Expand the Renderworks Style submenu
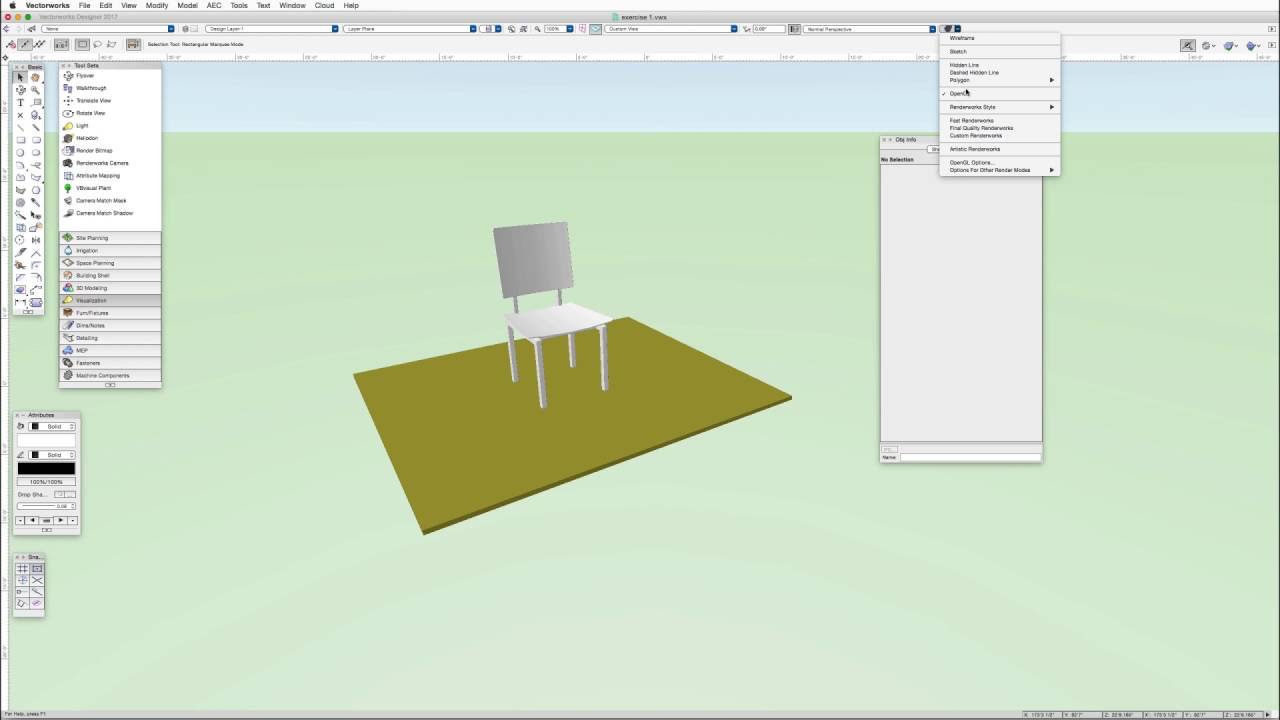1280x720 pixels. pyautogui.click(x=999, y=107)
